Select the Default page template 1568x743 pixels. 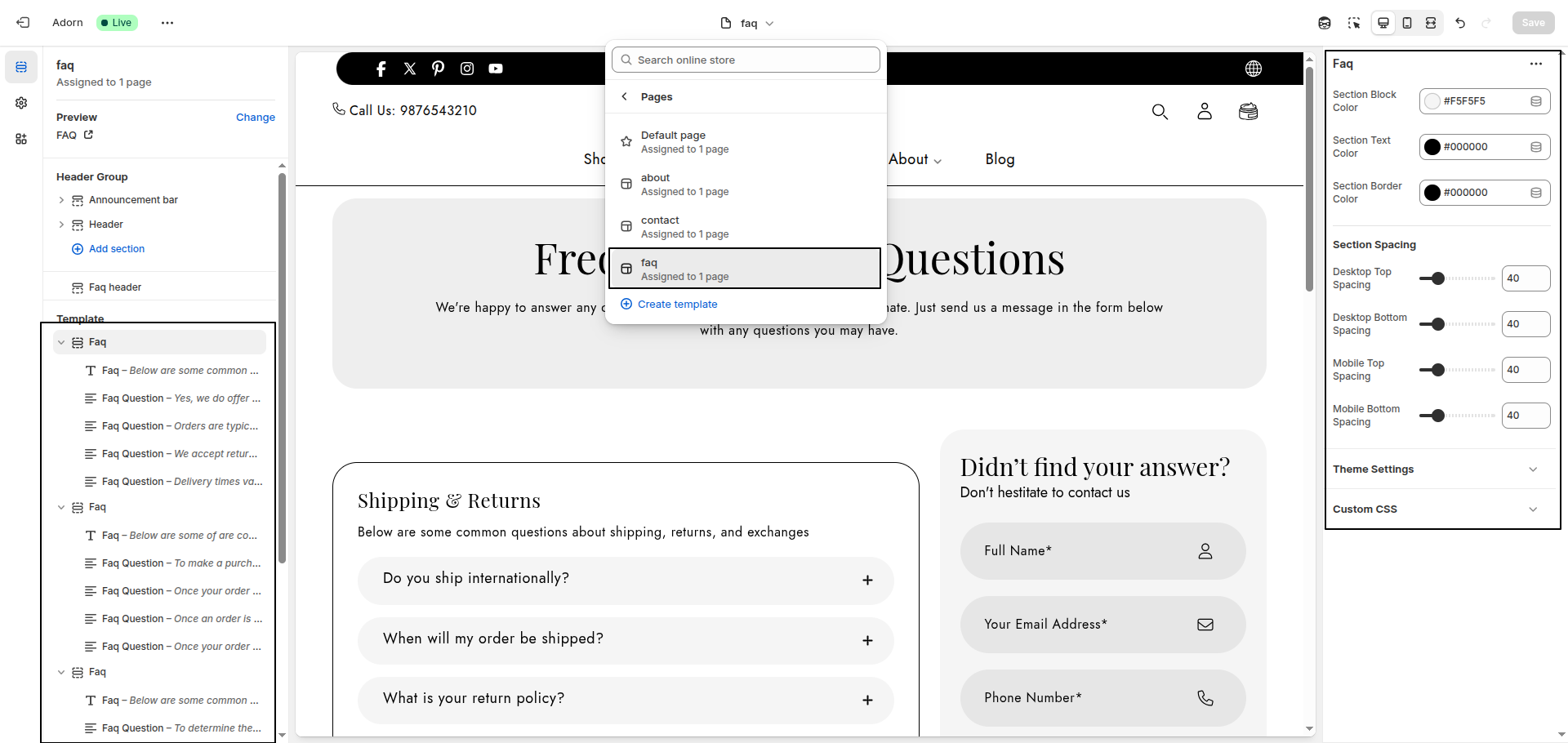coord(745,142)
